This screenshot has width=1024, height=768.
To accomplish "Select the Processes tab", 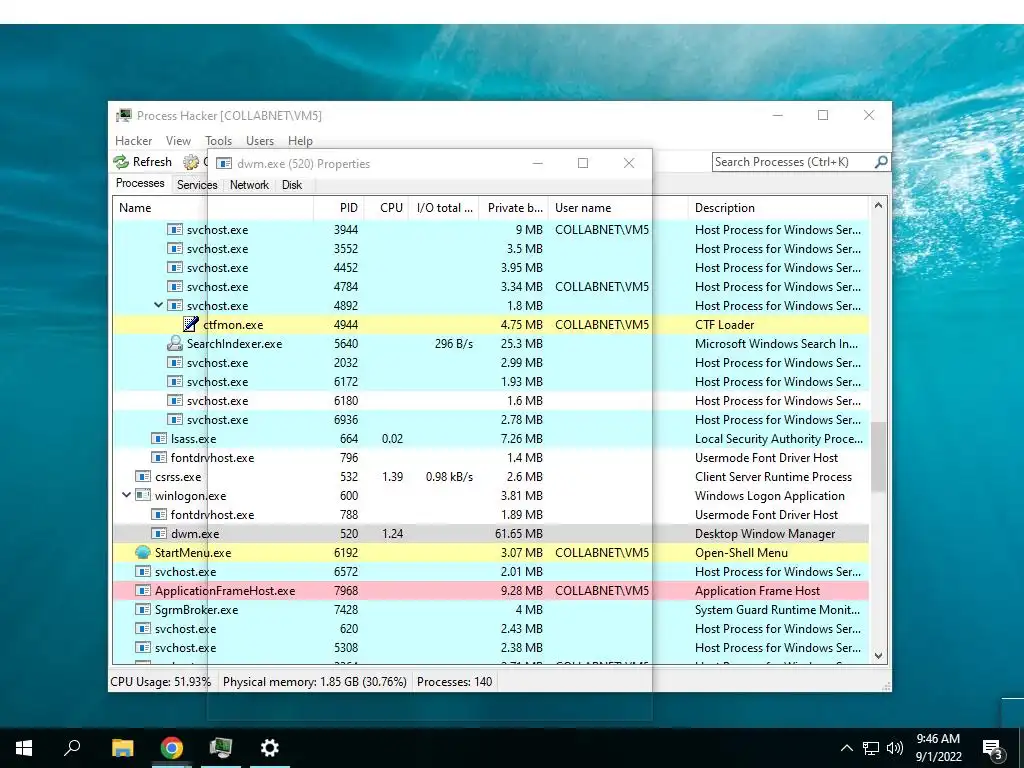I will [140, 184].
